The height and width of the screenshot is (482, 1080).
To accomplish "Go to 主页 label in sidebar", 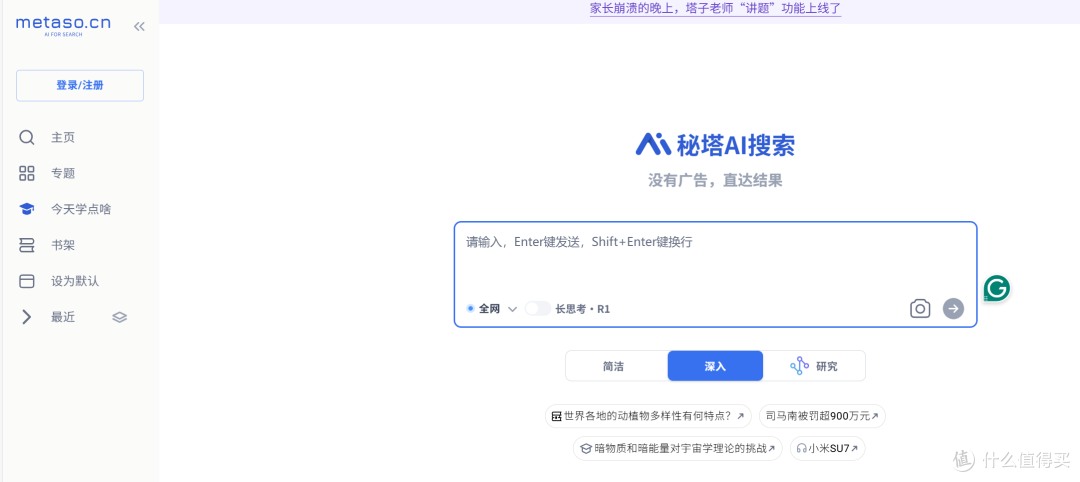I will coord(63,138).
